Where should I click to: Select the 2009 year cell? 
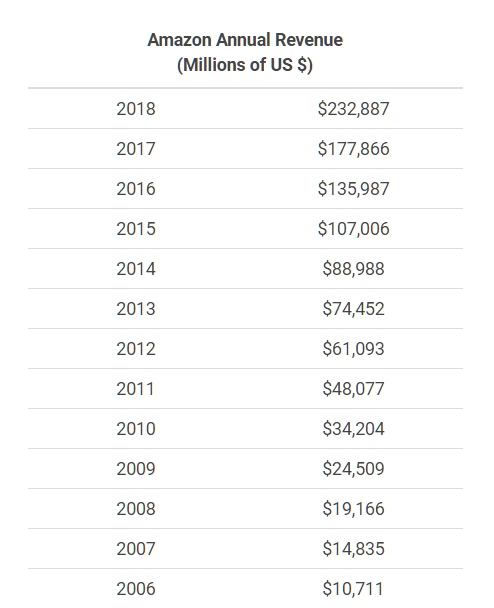tap(136, 468)
